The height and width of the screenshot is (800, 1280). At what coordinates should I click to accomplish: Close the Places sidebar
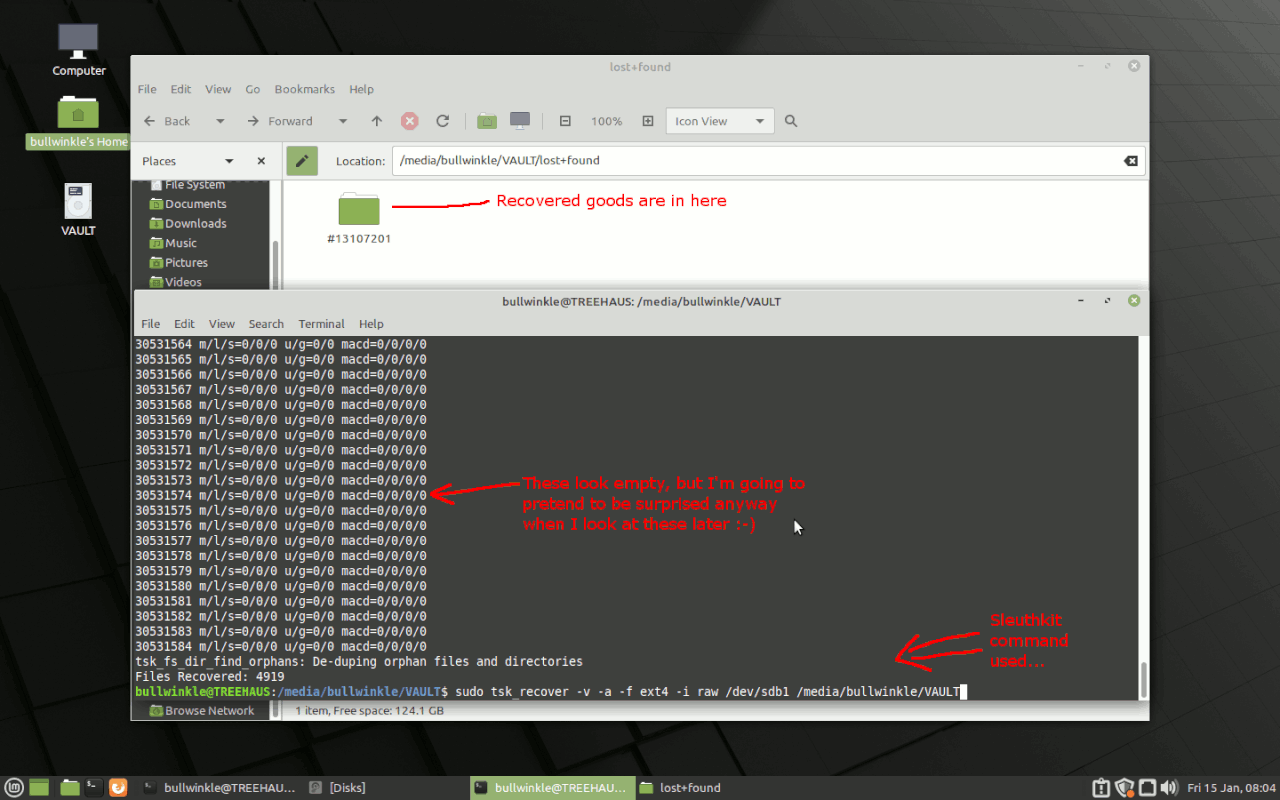(261, 160)
